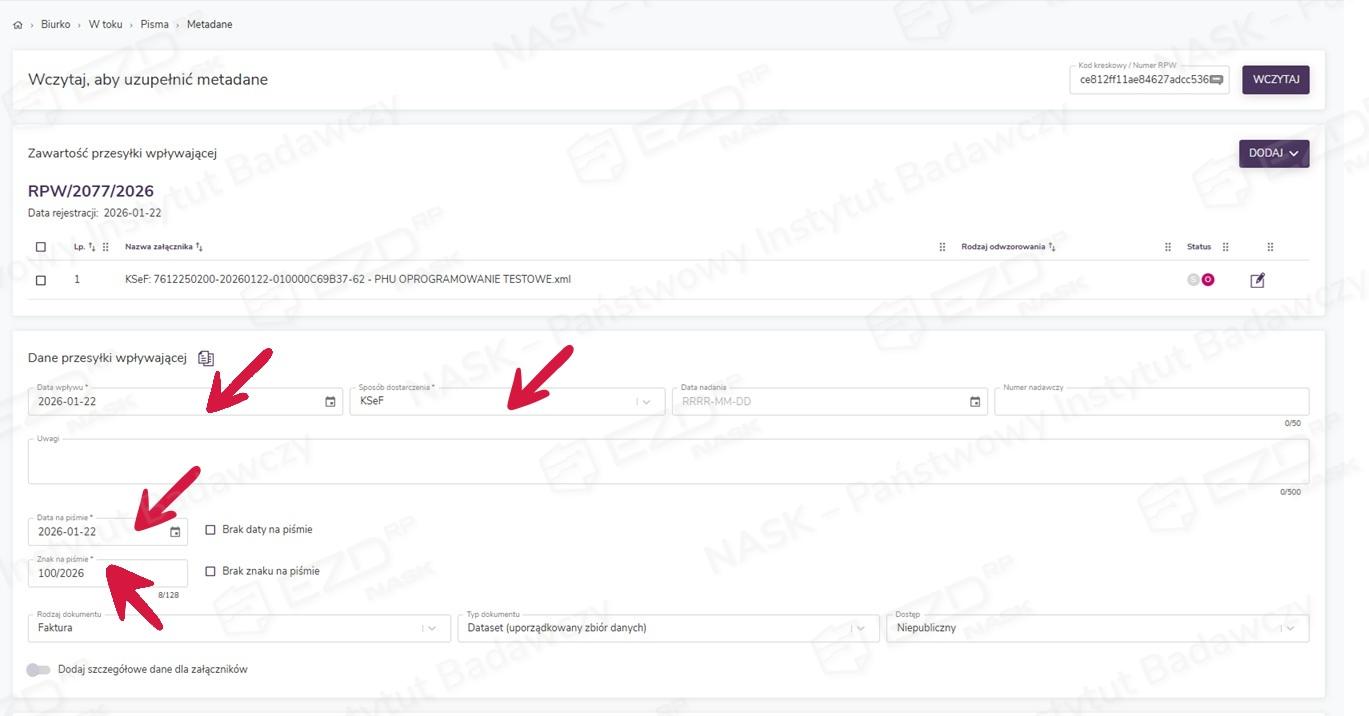Open calendar picker for Data wpływu
This screenshot has height=716, width=1369.
point(330,402)
